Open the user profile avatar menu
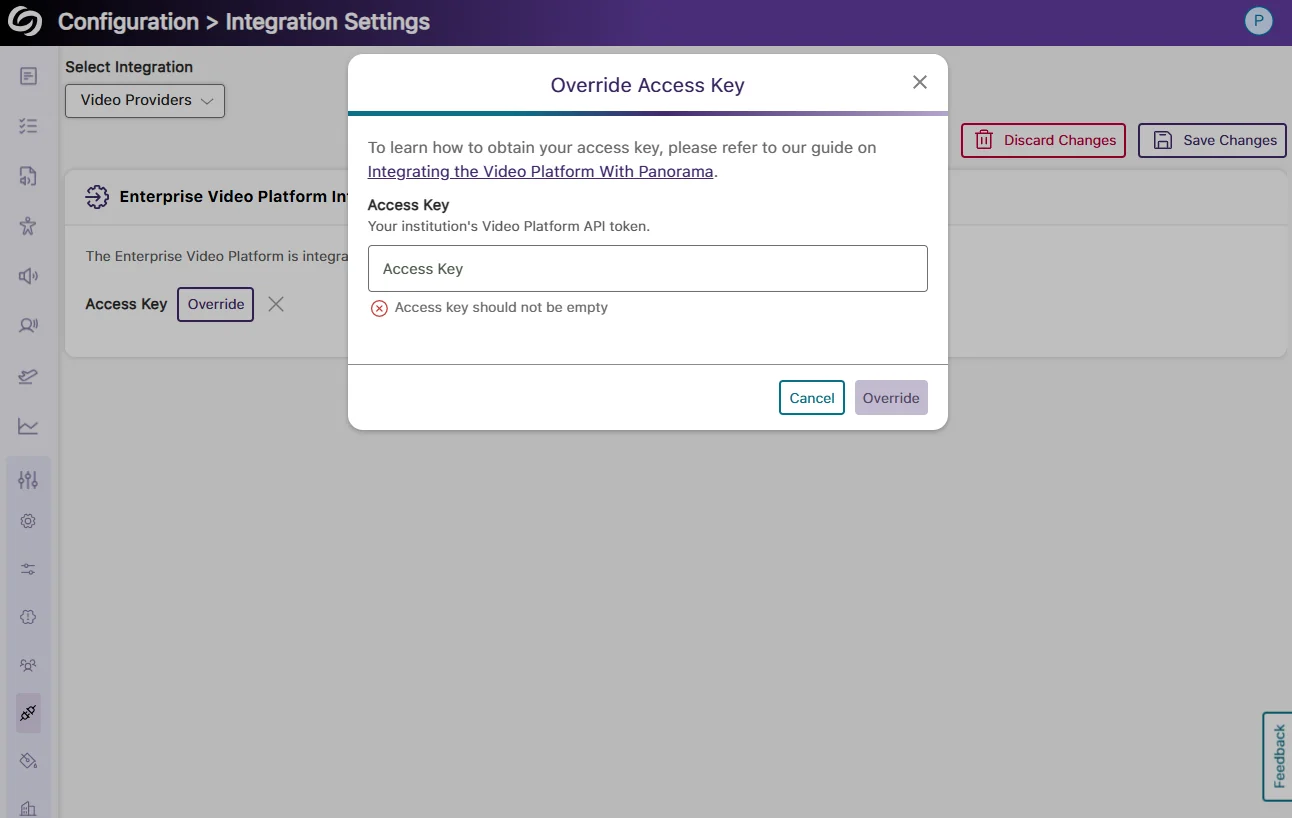The height and width of the screenshot is (818, 1292). pos(1258,21)
